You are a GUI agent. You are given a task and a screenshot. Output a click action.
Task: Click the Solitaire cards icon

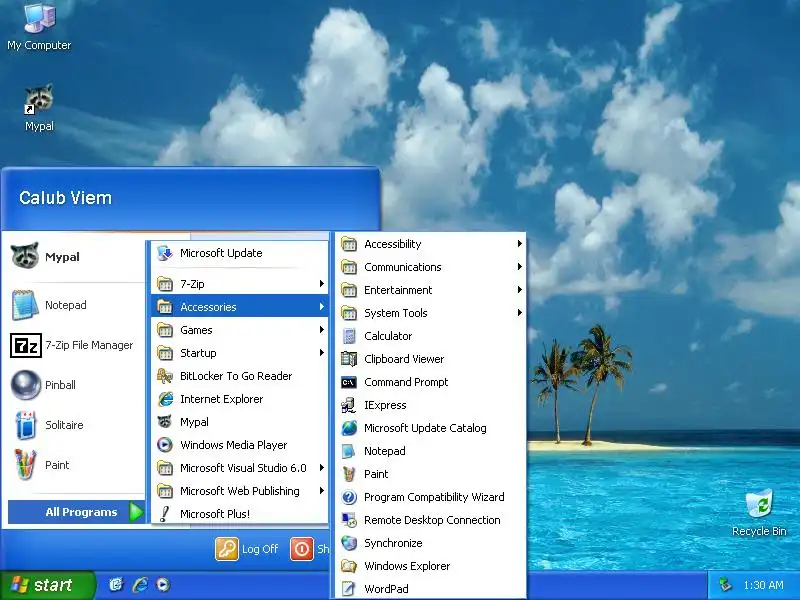[x=25, y=424]
